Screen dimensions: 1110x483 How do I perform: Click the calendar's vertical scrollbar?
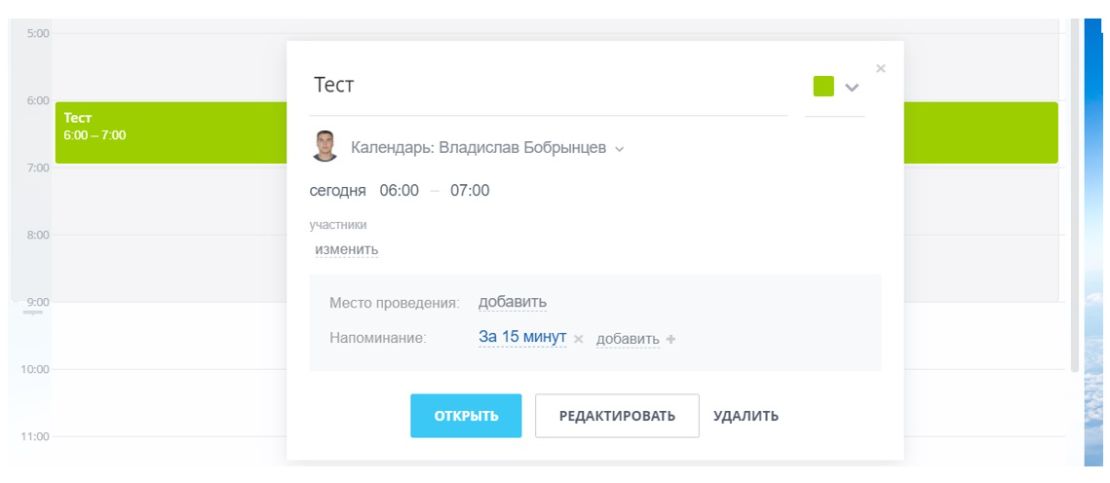pos(1074,200)
